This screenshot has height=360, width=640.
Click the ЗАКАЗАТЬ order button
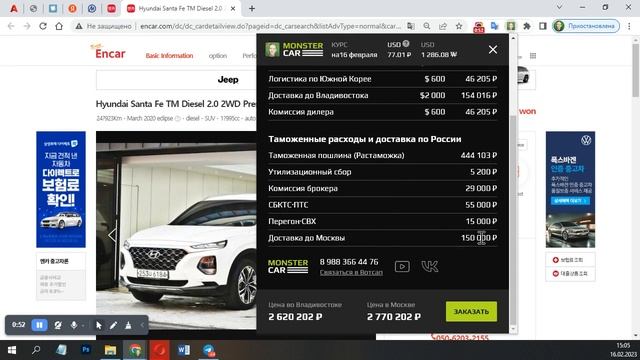471,311
